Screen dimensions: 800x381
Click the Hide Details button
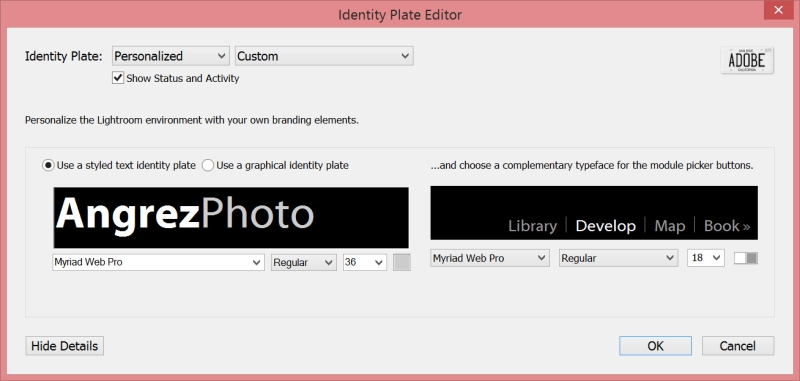[x=65, y=346]
